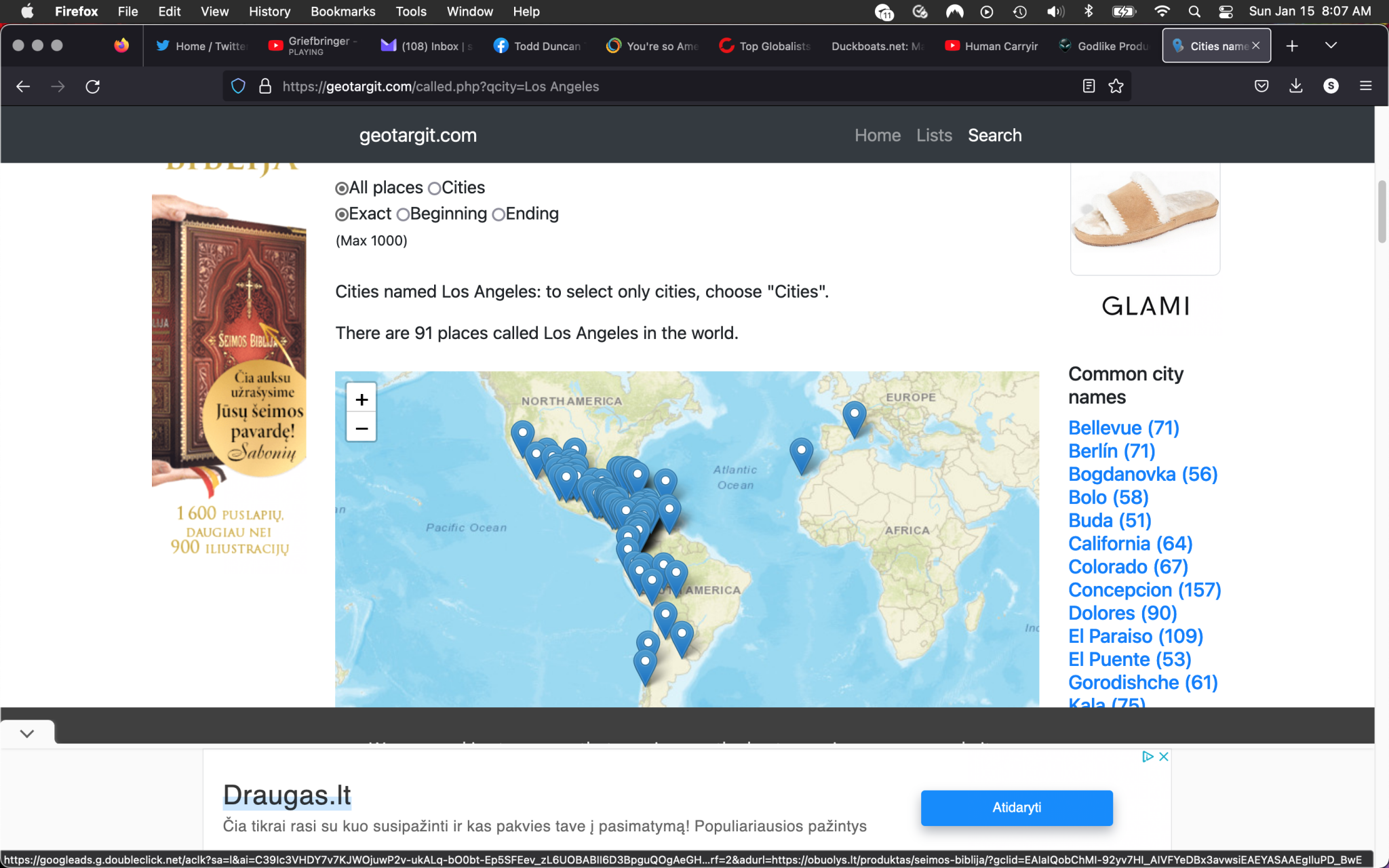
Task: Click the map marker over Europe
Action: click(x=854, y=418)
